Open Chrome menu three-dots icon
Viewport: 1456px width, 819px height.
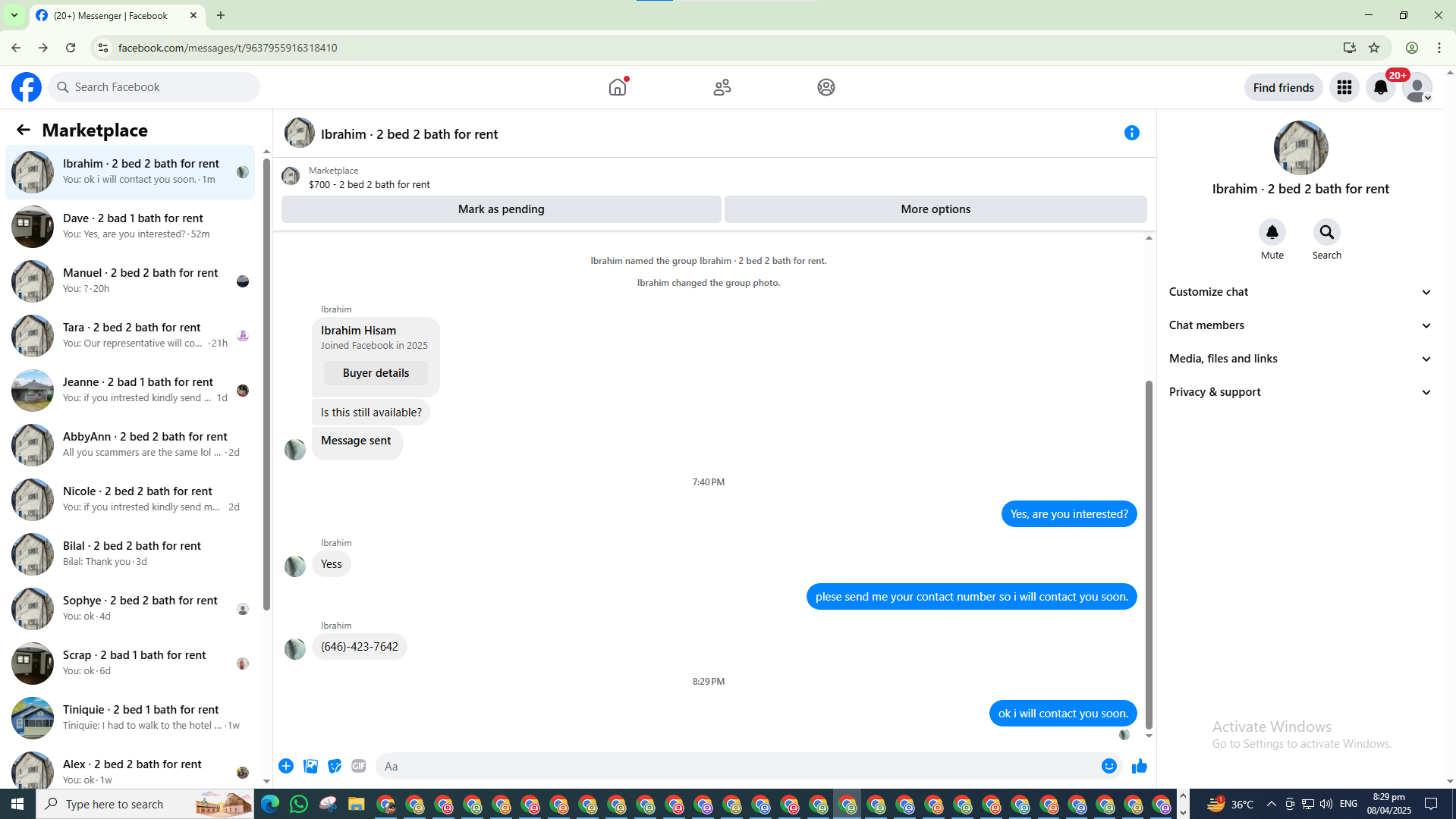click(x=1439, y=48)
